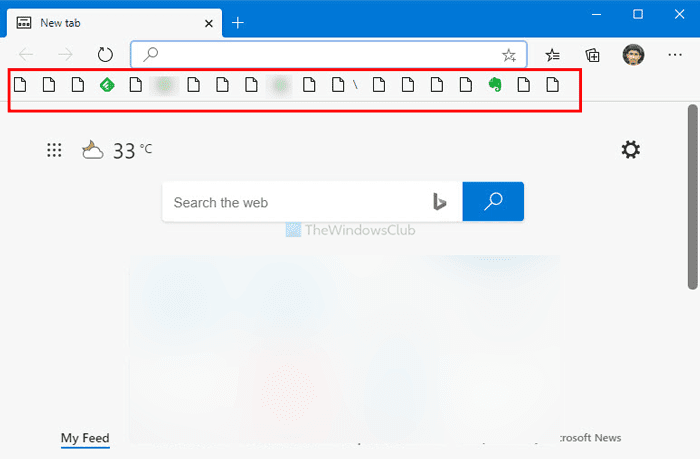Open blank page favorite immediately left of Evernote
The height and width of the screenshot is (459, 700).
tap(466, 84)
